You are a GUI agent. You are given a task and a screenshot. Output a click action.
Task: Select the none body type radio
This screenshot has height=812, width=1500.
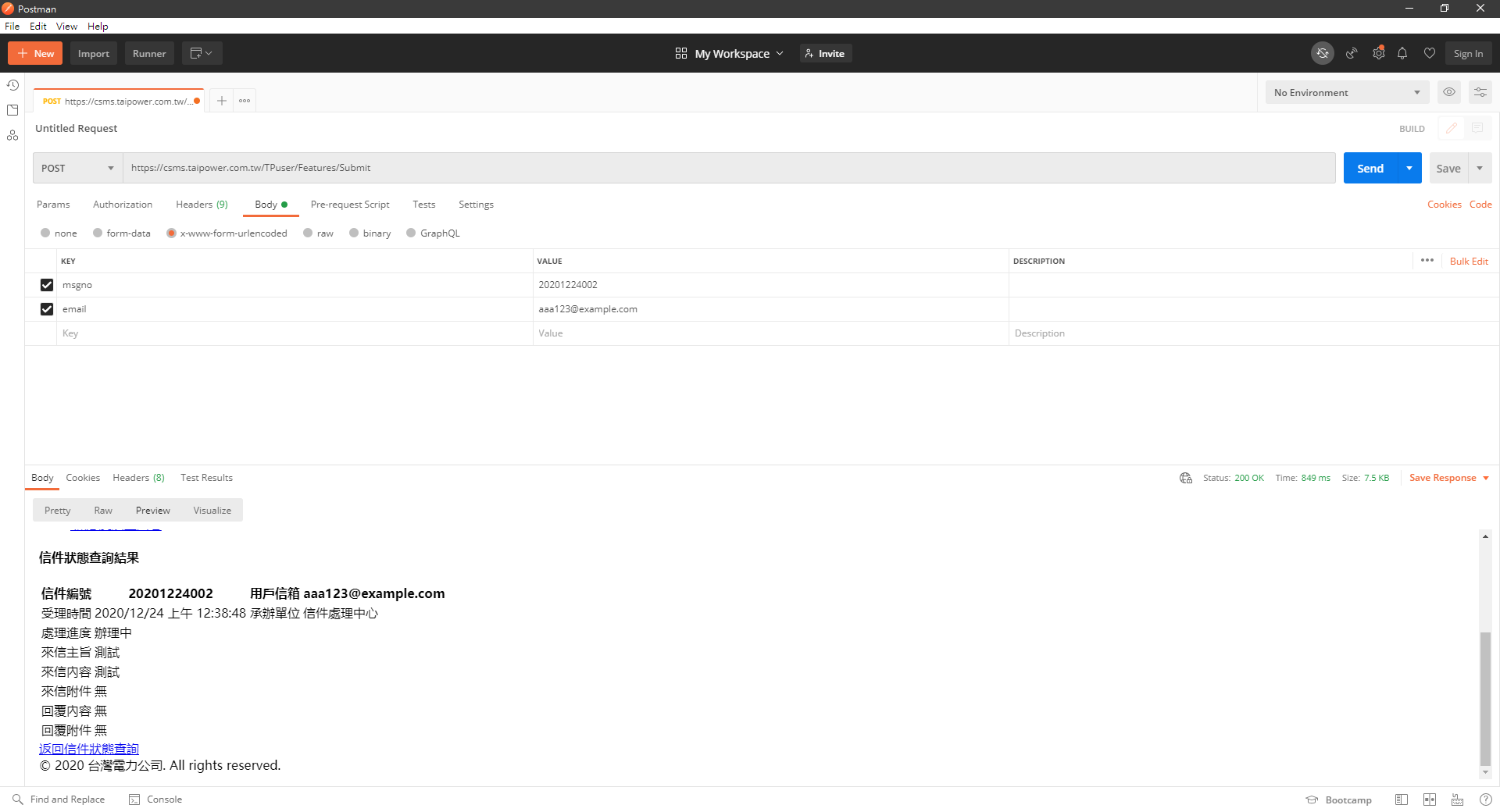click(x=45, y=233)
